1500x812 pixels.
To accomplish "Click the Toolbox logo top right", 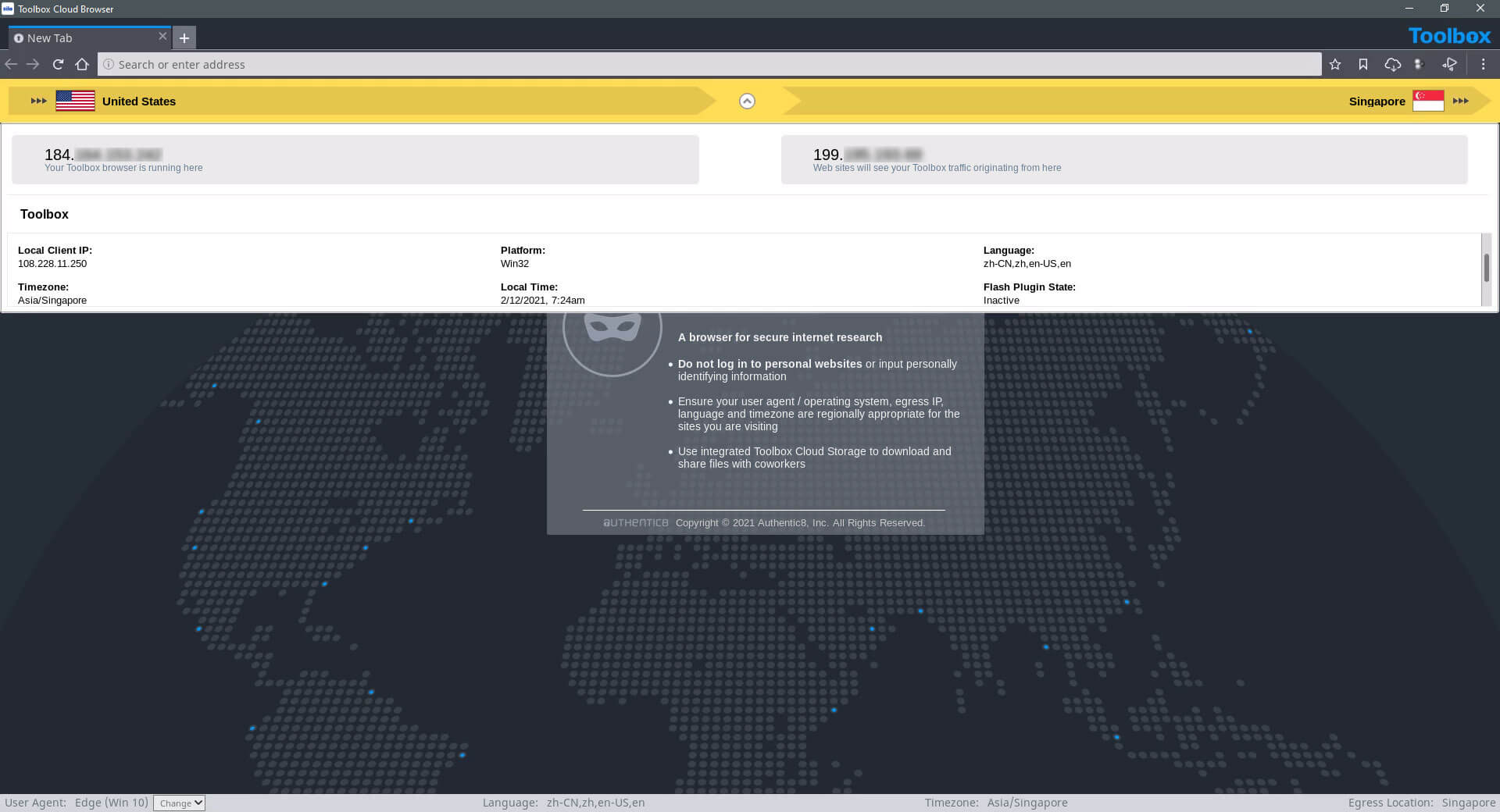I will [x=1449, y=36].
